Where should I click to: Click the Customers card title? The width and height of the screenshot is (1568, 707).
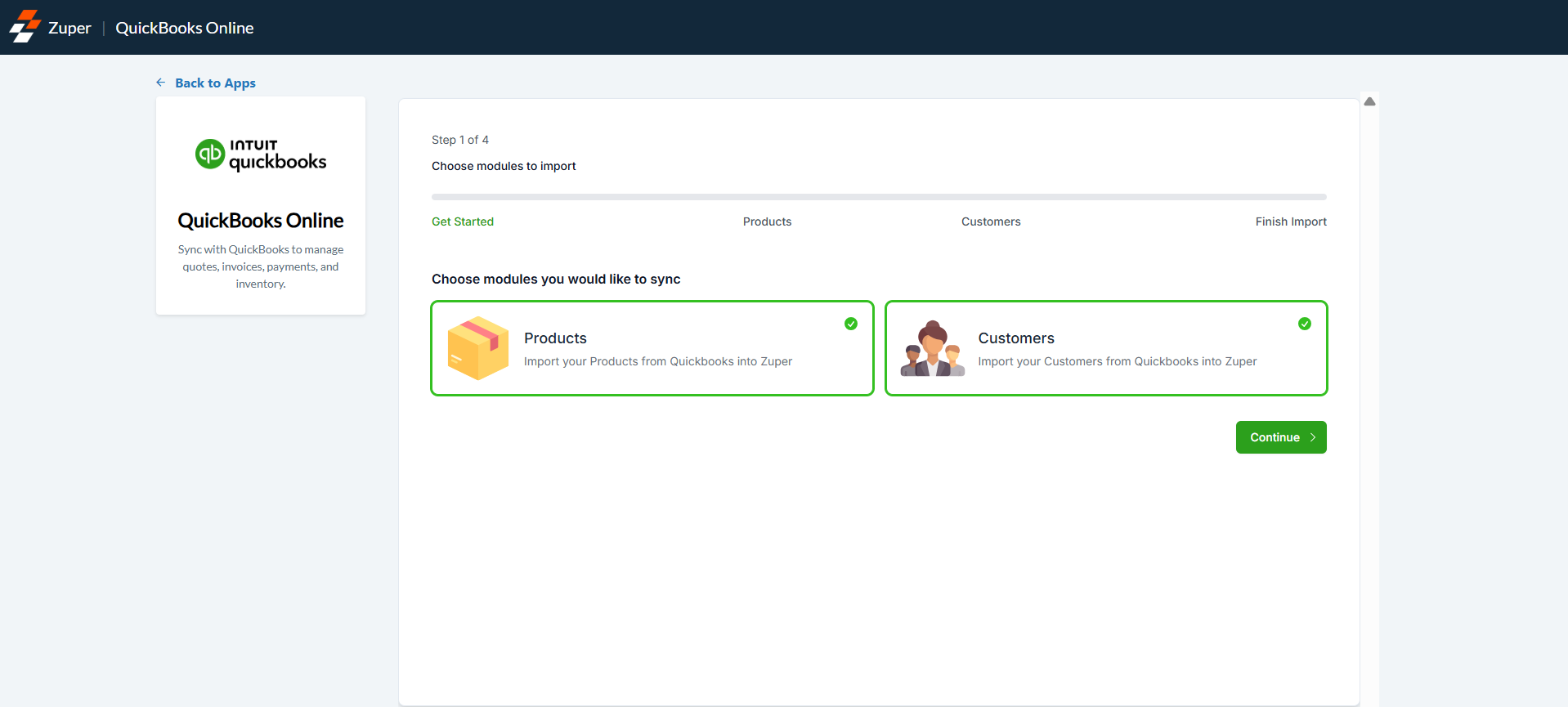[x=1016, y=338]
